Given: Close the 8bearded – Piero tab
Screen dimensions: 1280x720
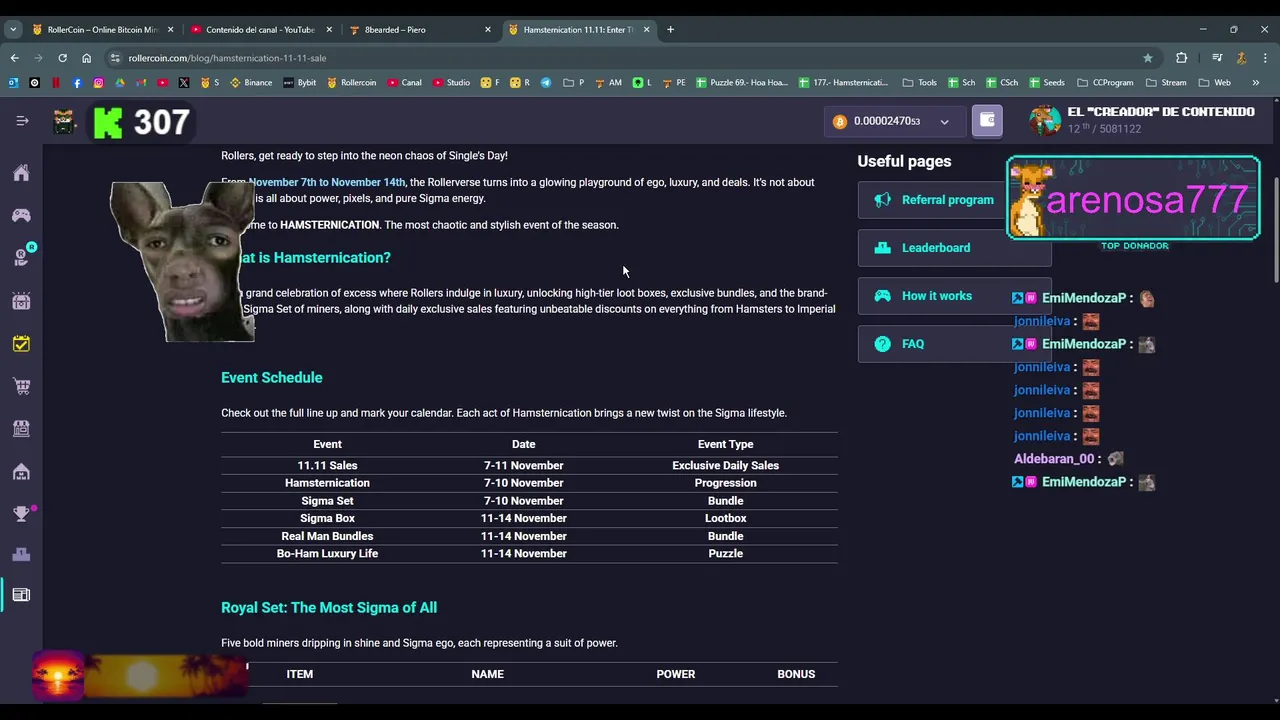Looking at the screenshot, I should (488, 30).
